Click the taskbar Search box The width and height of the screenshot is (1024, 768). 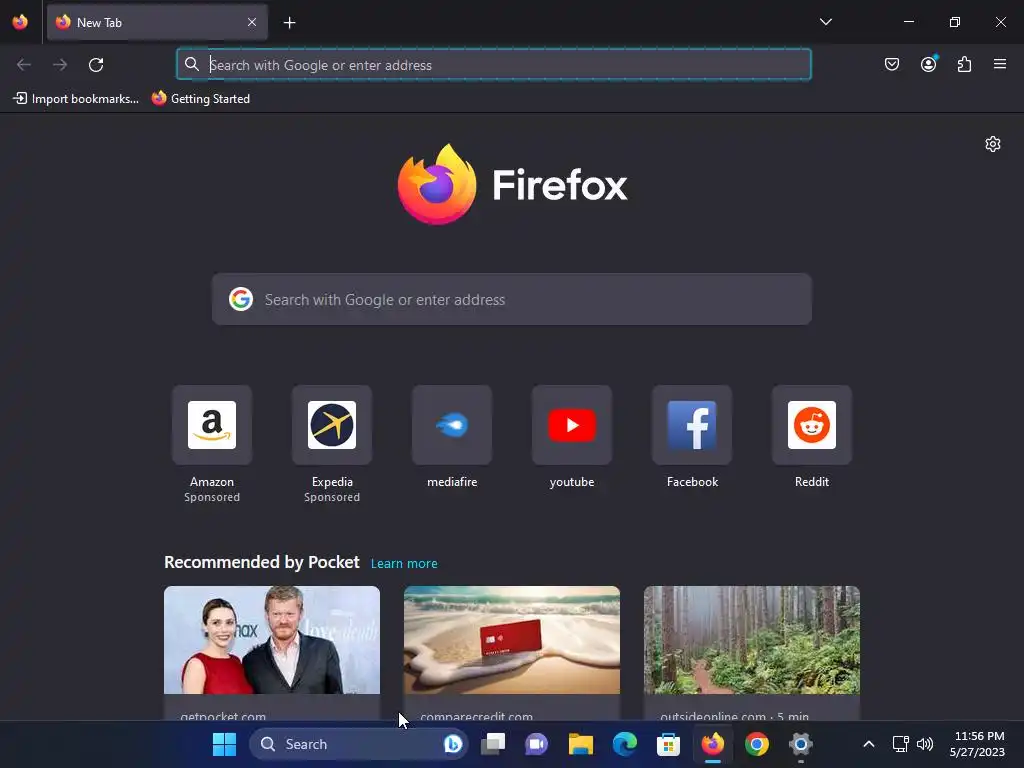(x=358, y=744)
